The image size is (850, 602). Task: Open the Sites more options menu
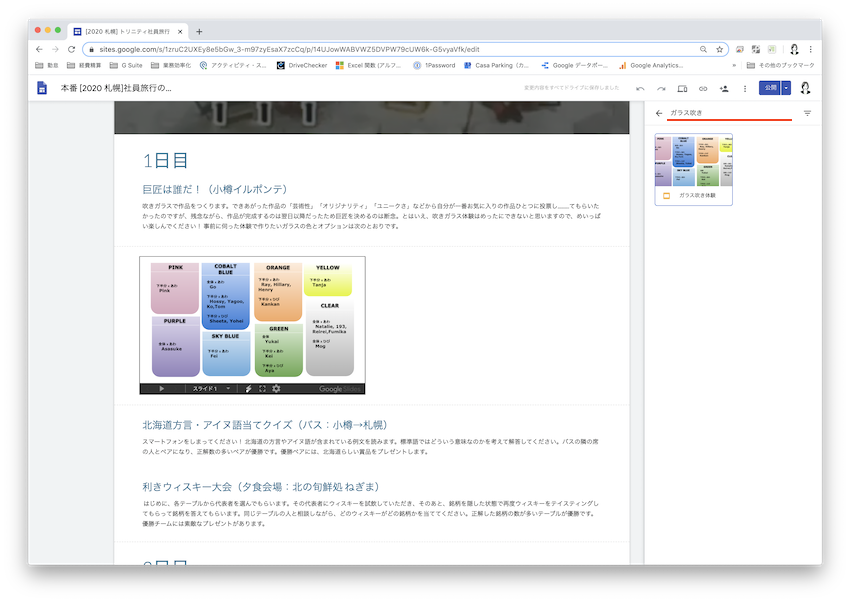pos(744,88)
